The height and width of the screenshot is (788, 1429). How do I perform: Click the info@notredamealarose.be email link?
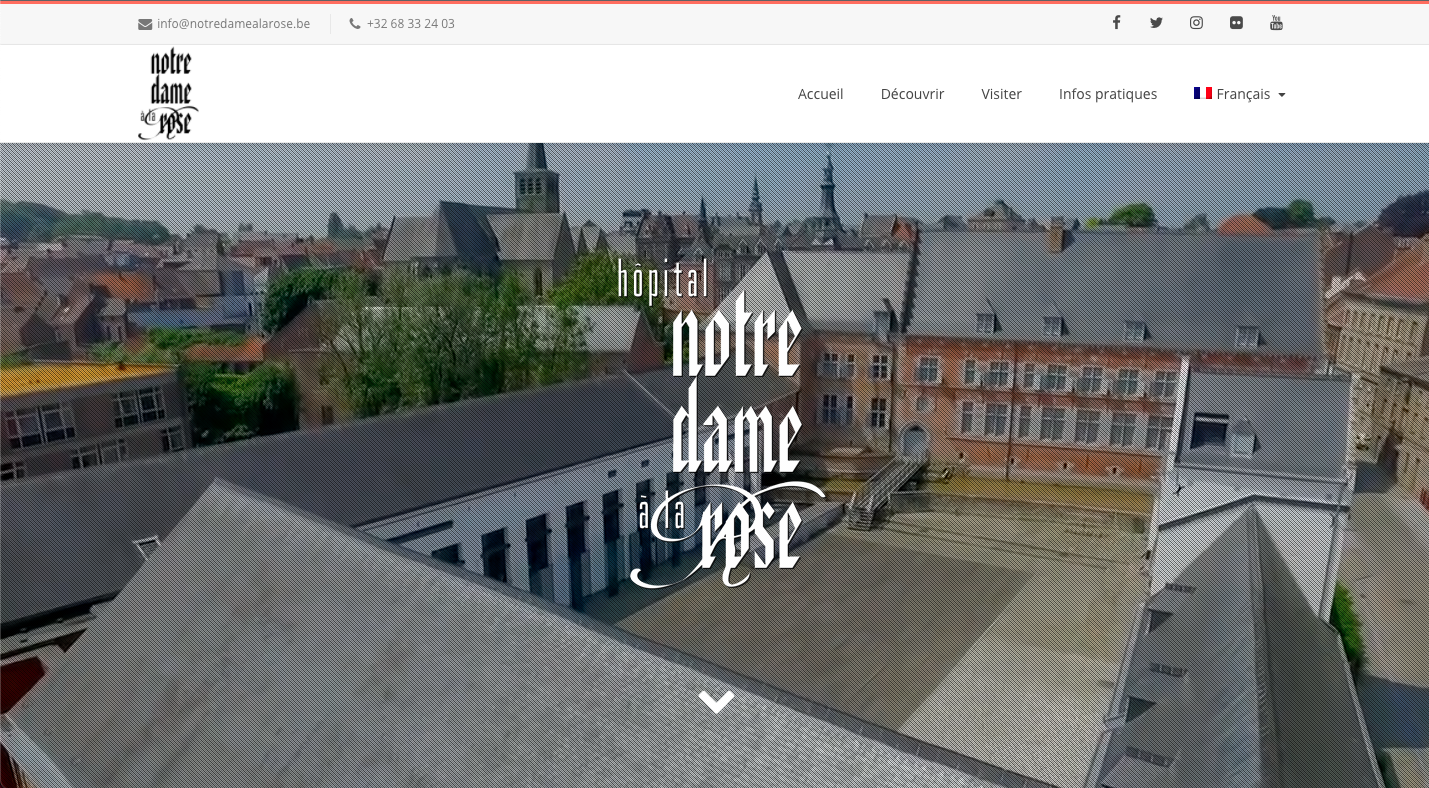click(x=233, y=24)
